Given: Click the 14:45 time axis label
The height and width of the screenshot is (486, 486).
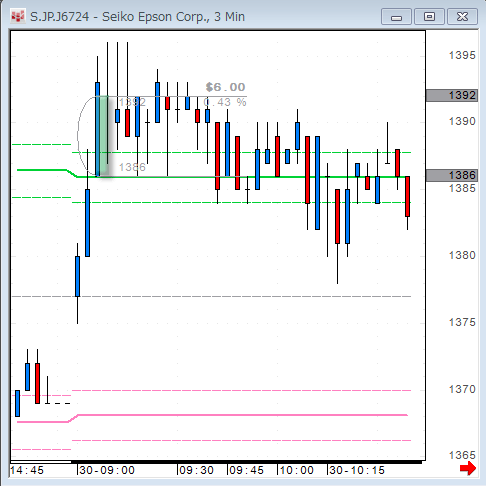Looking at the screenshot, I should [x=27, y=470].
